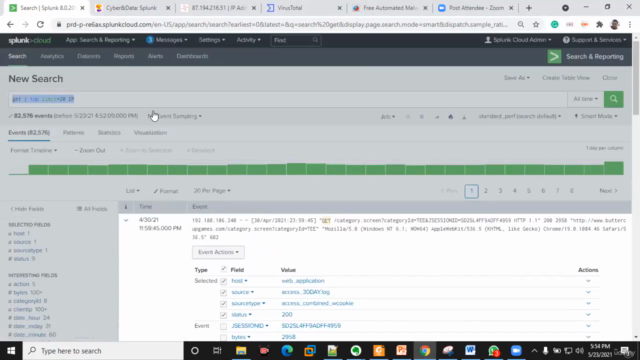Pause the search job

coord(408,116)
